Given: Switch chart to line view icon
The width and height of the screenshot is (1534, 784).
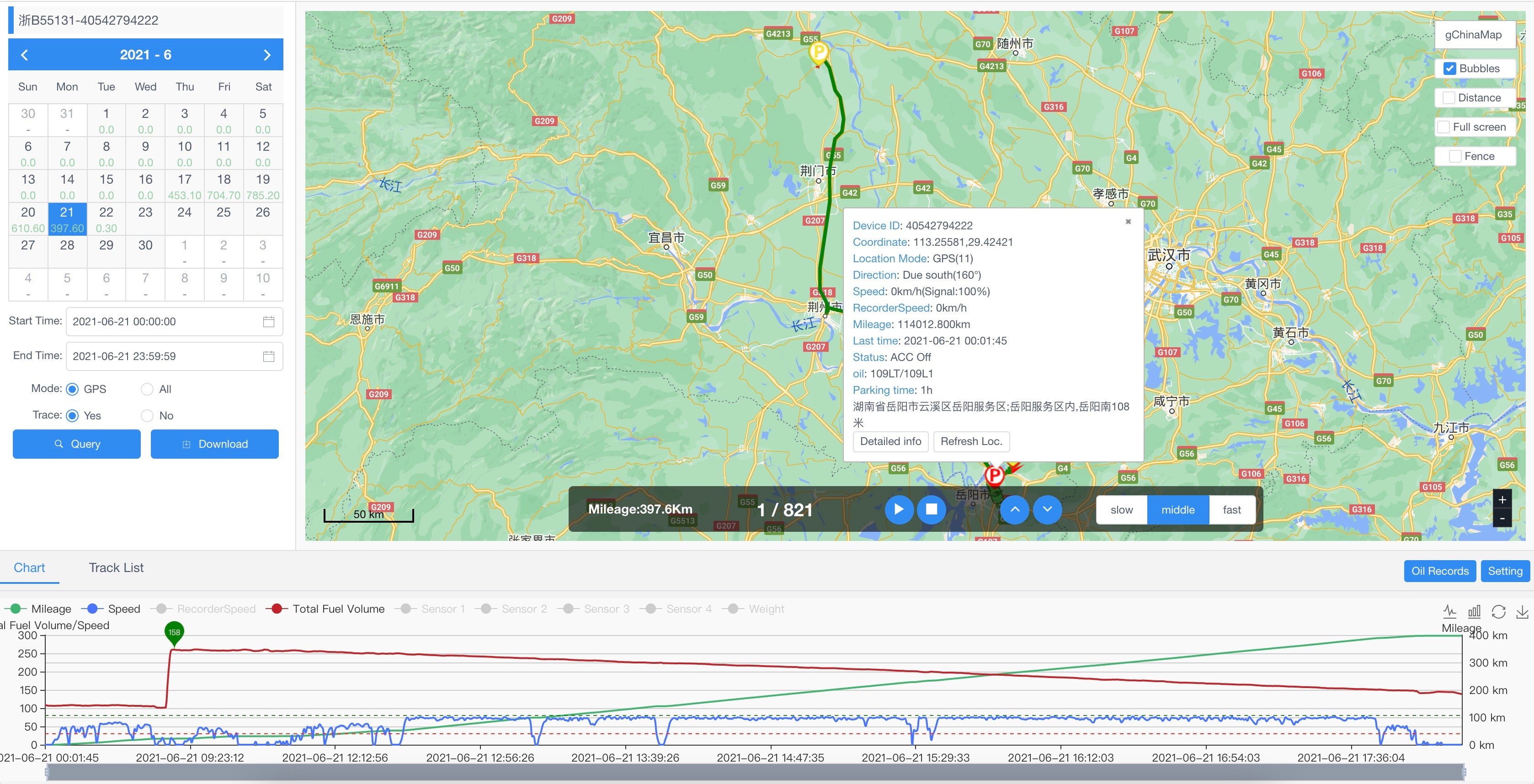Looking at the screenshot, I should [1449, 611].
